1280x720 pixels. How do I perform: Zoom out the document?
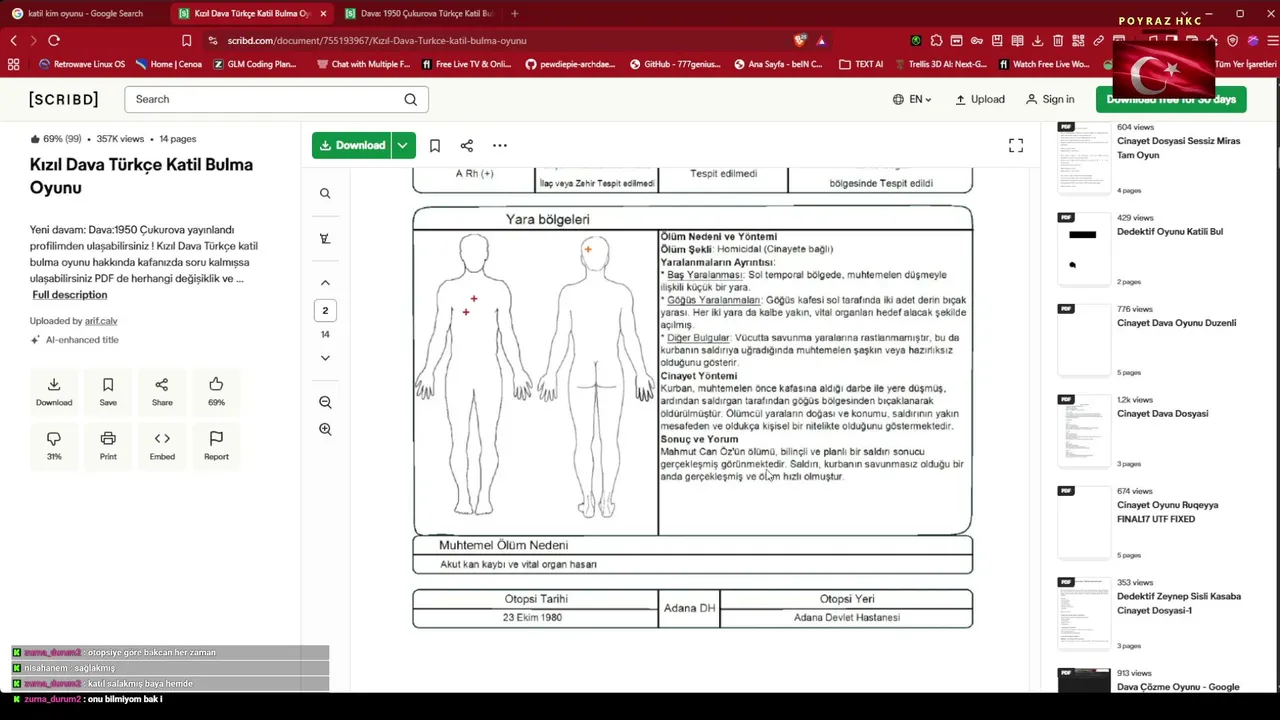click(325, 402)
